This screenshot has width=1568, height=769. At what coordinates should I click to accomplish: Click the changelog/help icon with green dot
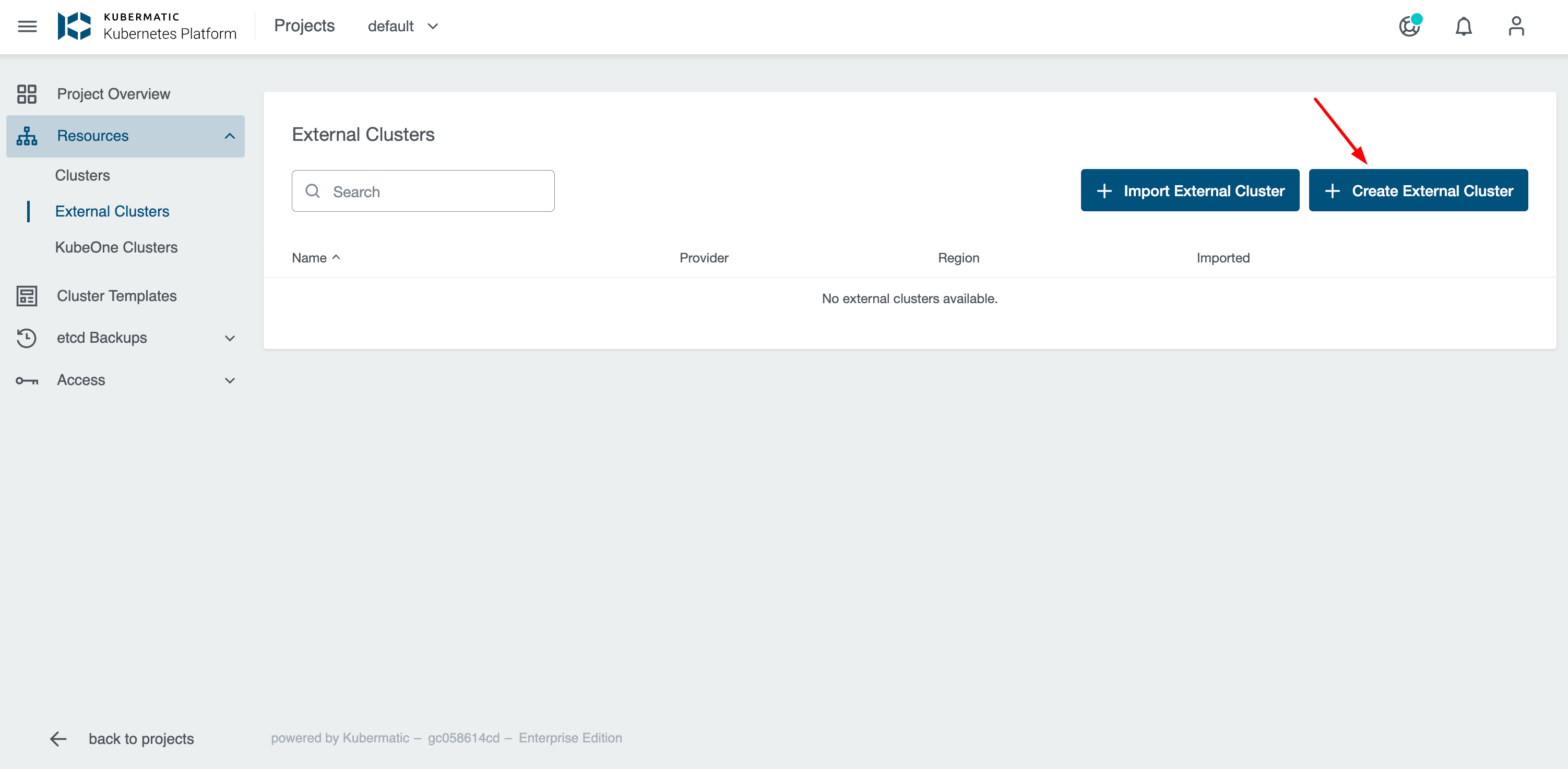[1410, 27]
